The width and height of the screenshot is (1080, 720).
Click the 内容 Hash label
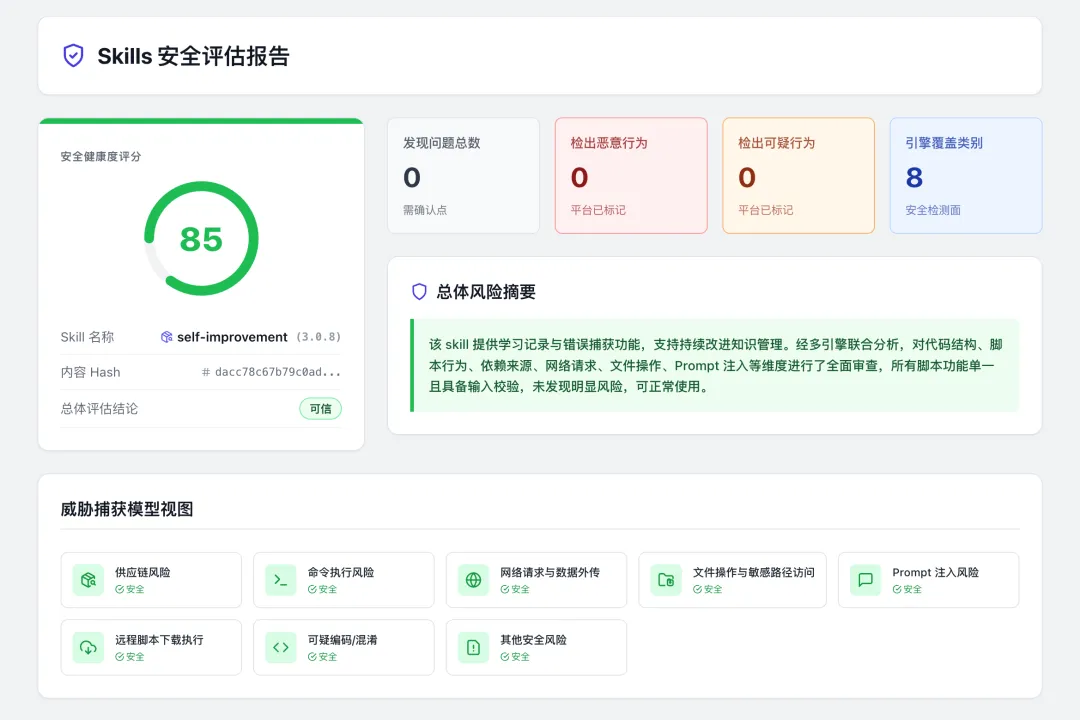pyautogui.click(x=90, y=372)
